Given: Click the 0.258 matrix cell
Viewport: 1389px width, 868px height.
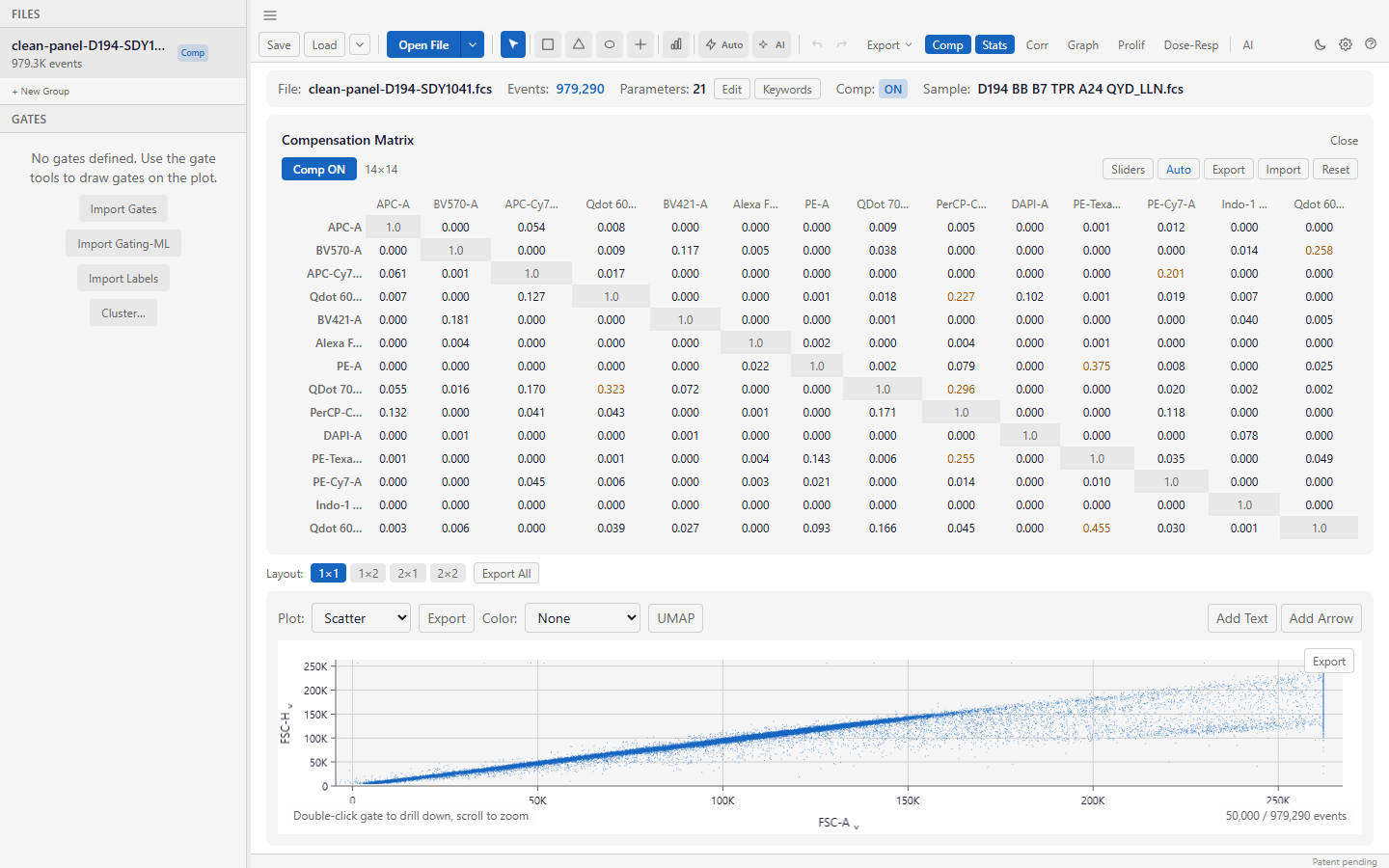Looking at the screenshot, I should [x=1319, y=250].
